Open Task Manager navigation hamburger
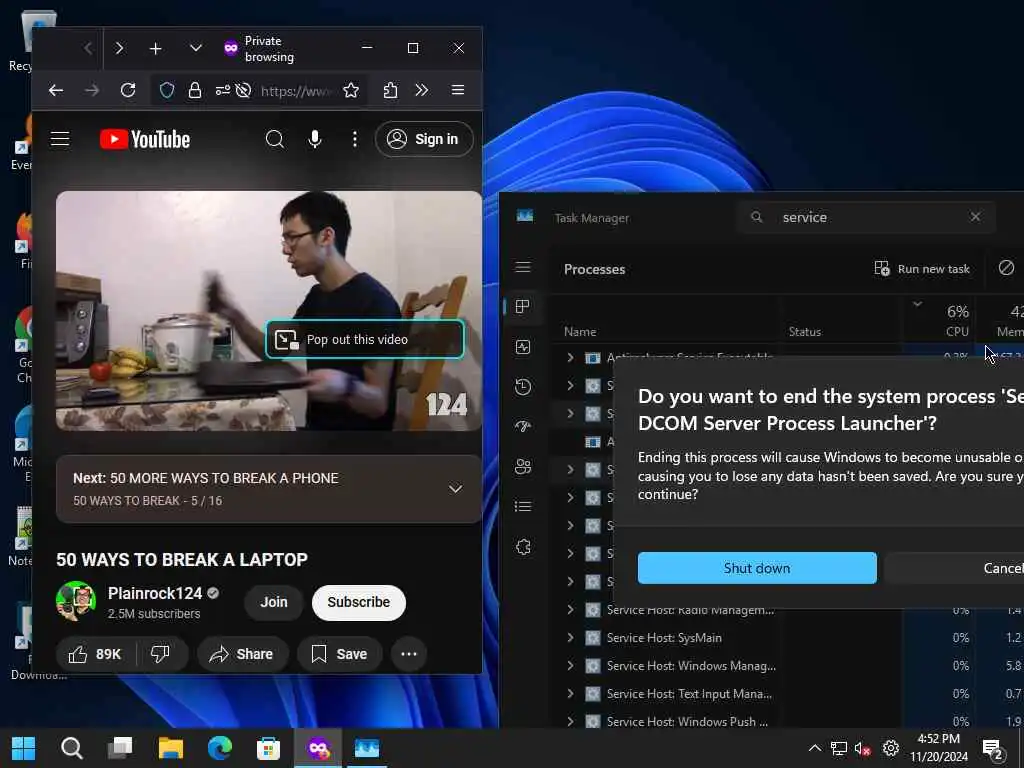 pyautogui.click(x=522, y=267)
